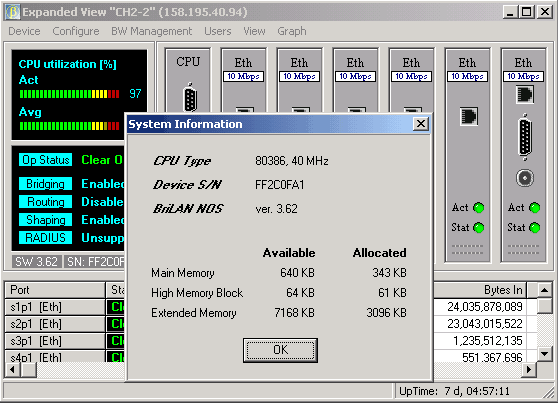The image size is (558, 403).
Task: Click the scroll down arrow of port table
Action: point(544,354)
